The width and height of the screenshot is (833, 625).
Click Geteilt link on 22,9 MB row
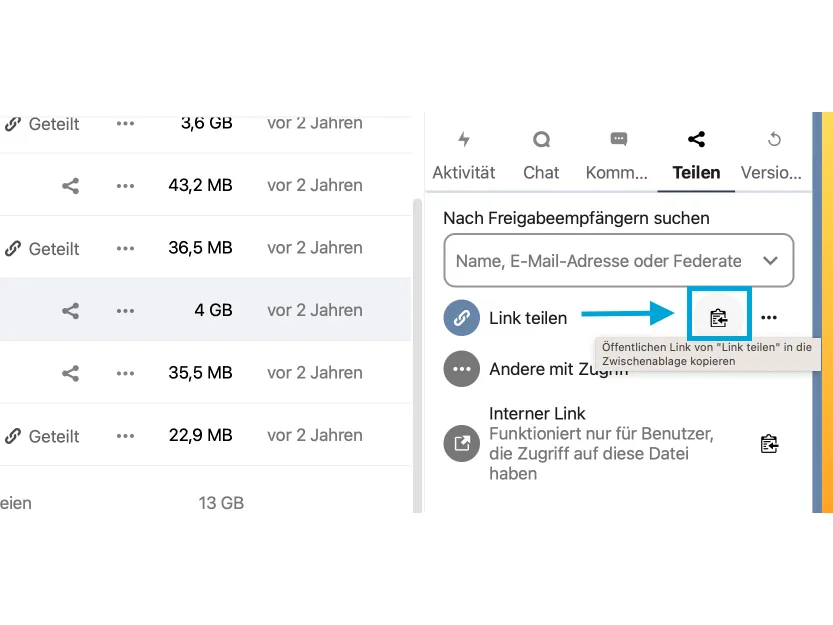tap(42, 436)
